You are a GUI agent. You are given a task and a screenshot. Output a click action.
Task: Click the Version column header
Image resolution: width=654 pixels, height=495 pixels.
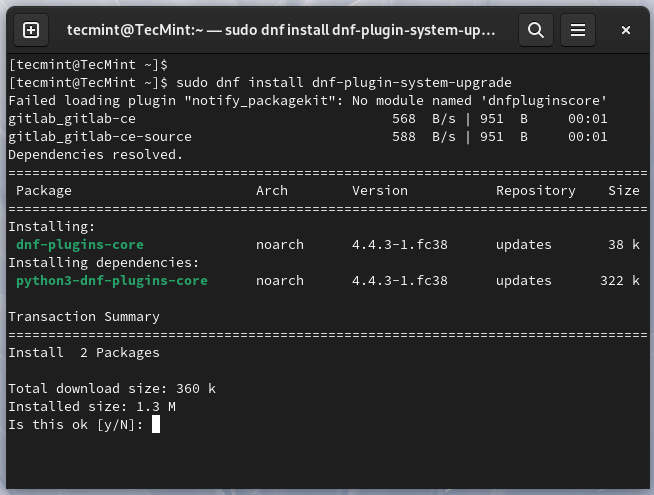point(380,191)
